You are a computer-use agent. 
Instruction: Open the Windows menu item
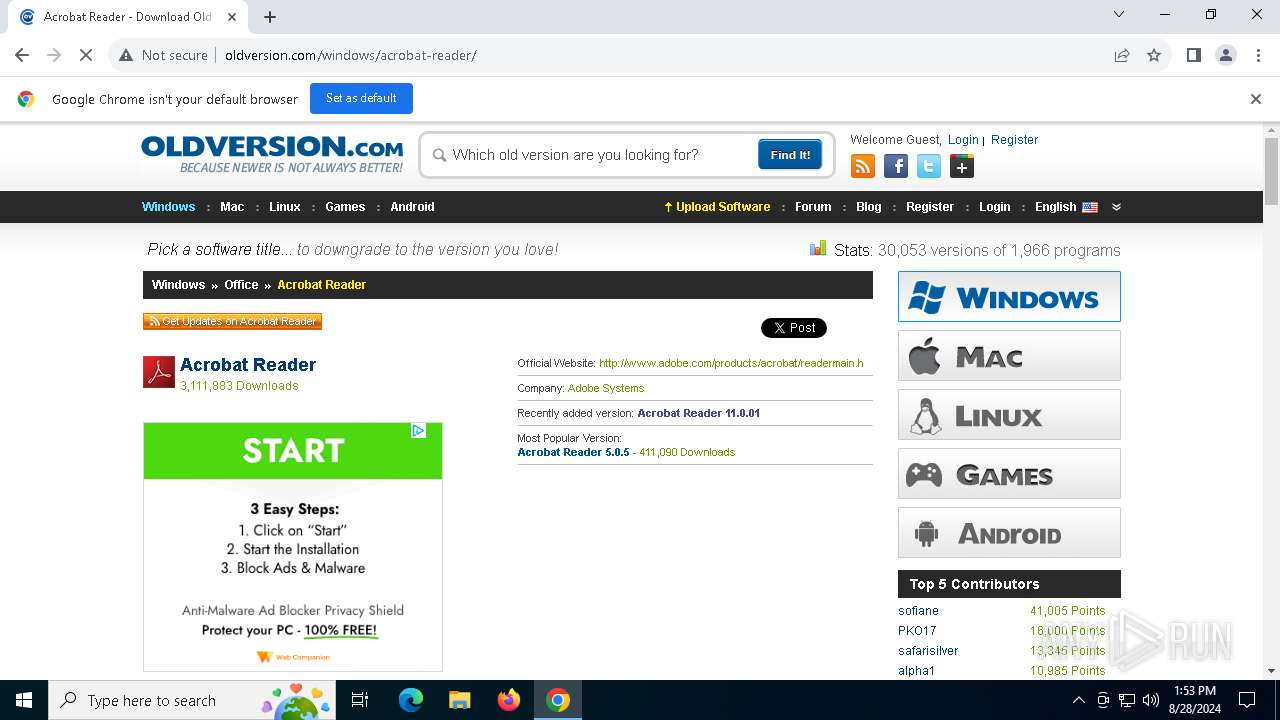tap(168, 207)
